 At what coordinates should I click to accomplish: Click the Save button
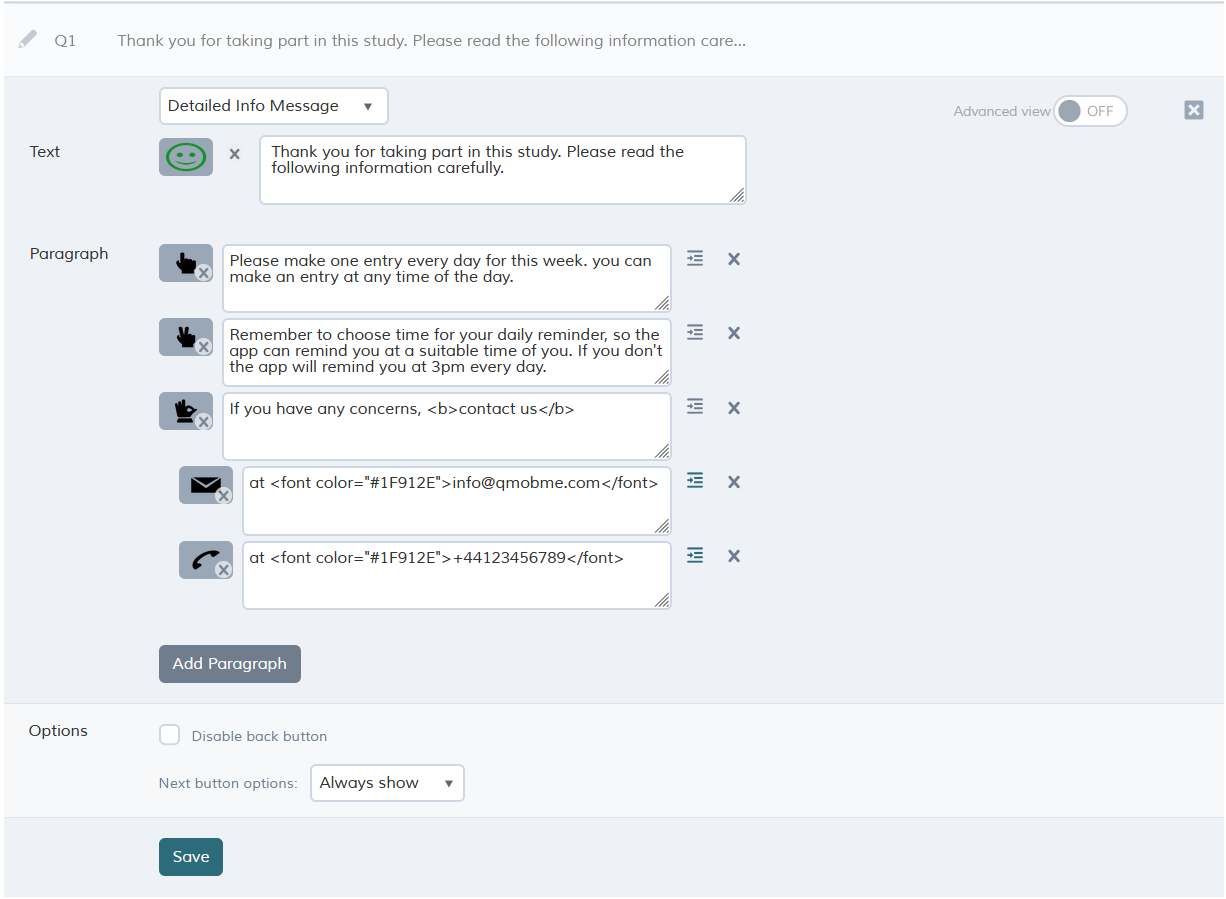[191, 857]
